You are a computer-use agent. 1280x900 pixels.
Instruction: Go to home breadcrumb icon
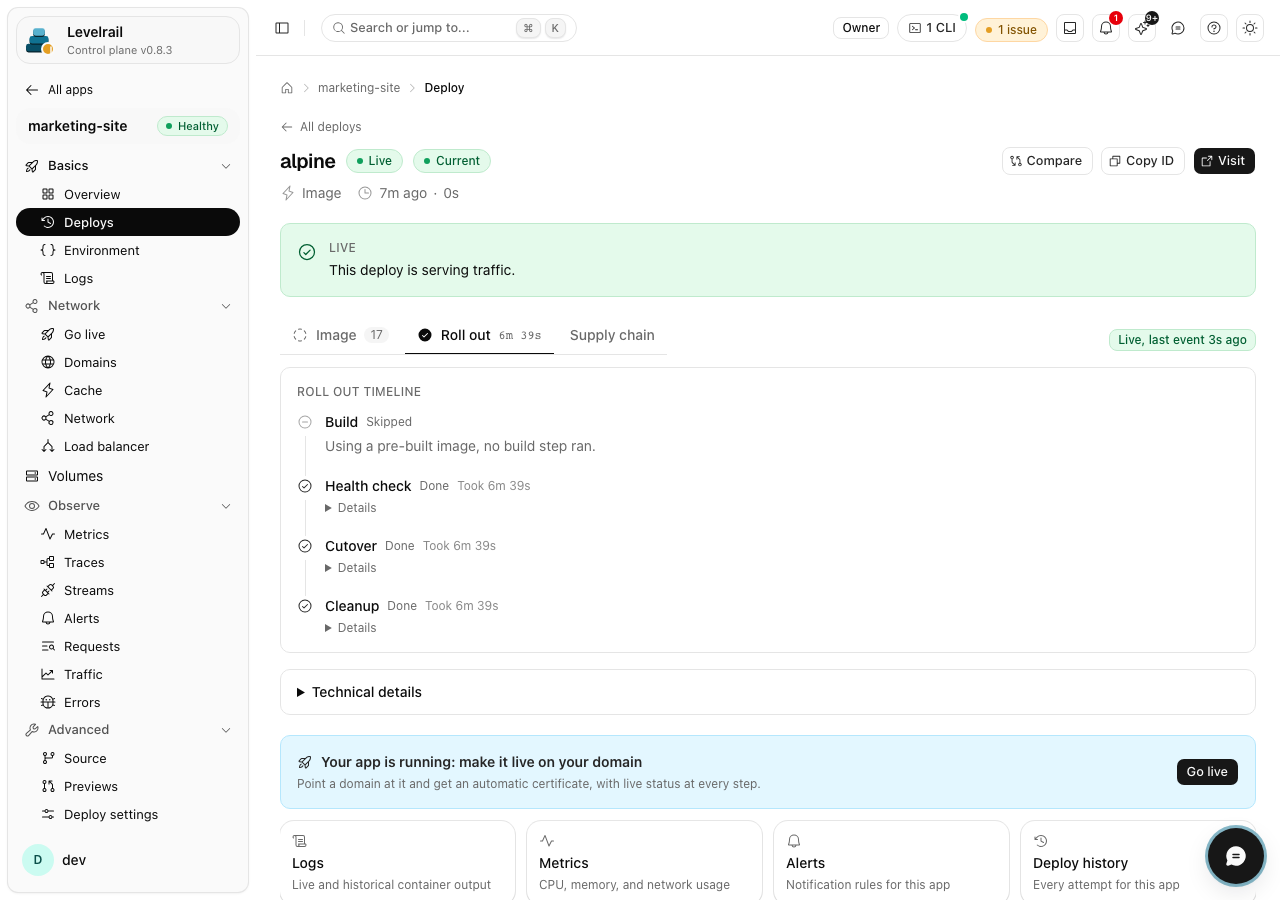pyautogui.click(x=287, y=88)
